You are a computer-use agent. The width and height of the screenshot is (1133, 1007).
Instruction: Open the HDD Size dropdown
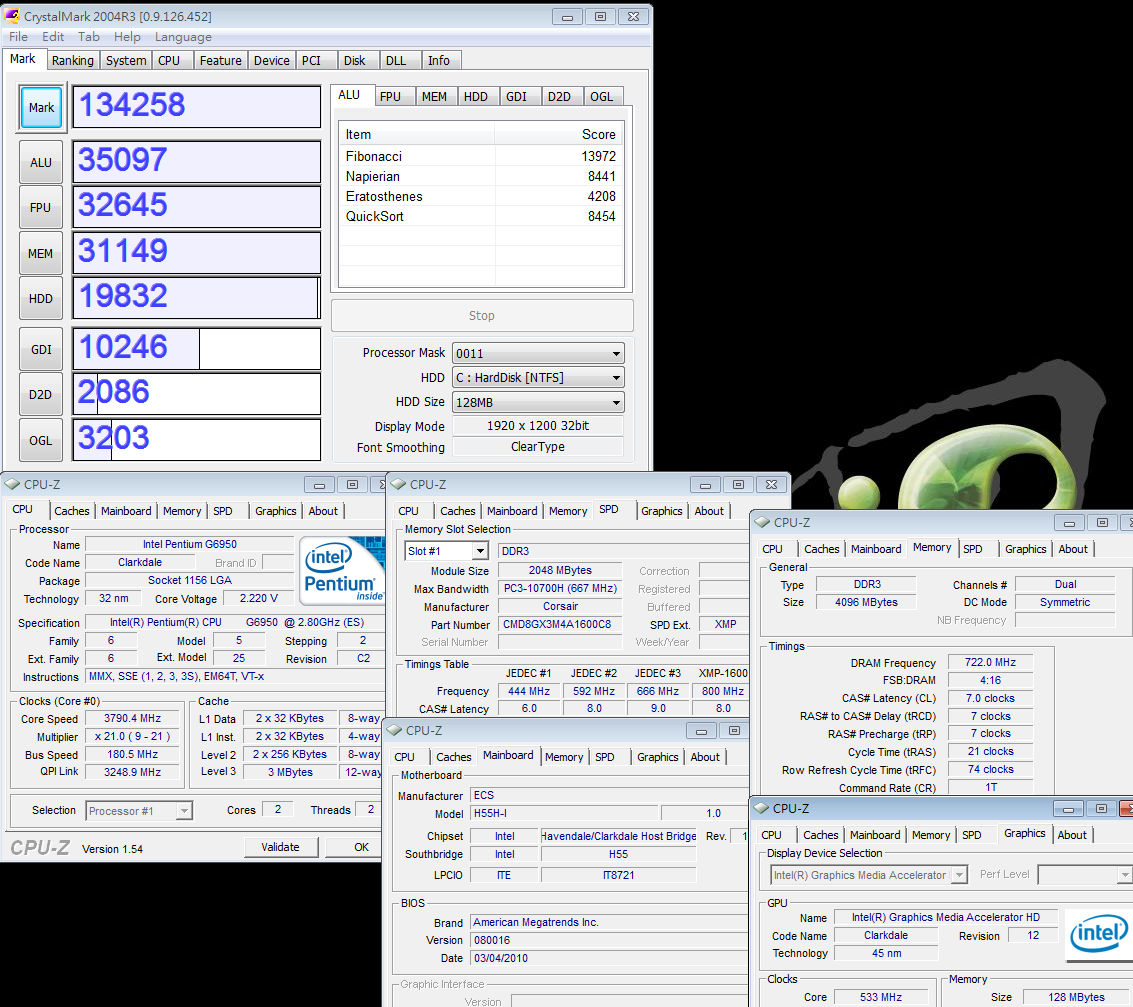pyautogui.click(x=538, y=402)
